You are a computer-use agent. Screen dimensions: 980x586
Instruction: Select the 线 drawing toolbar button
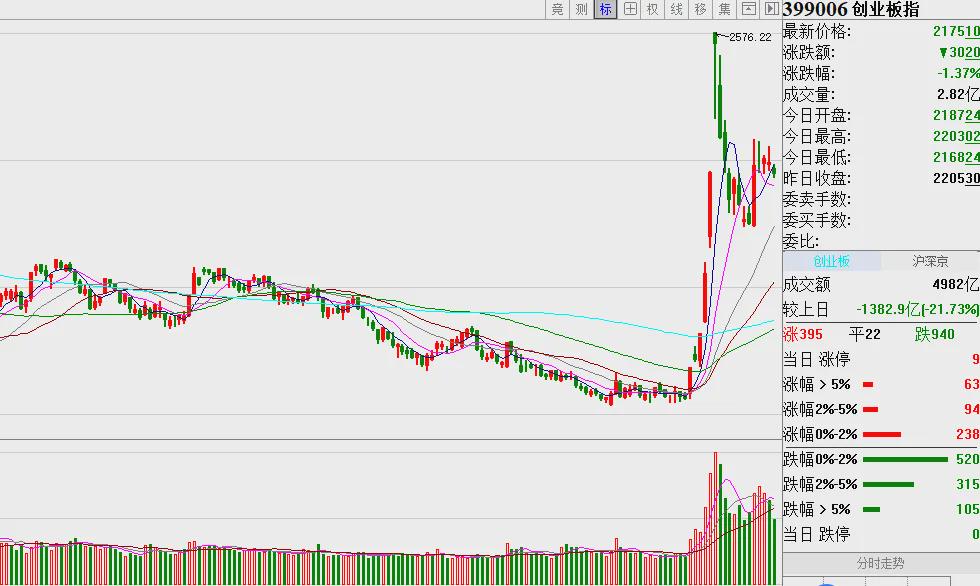[677, 9]
